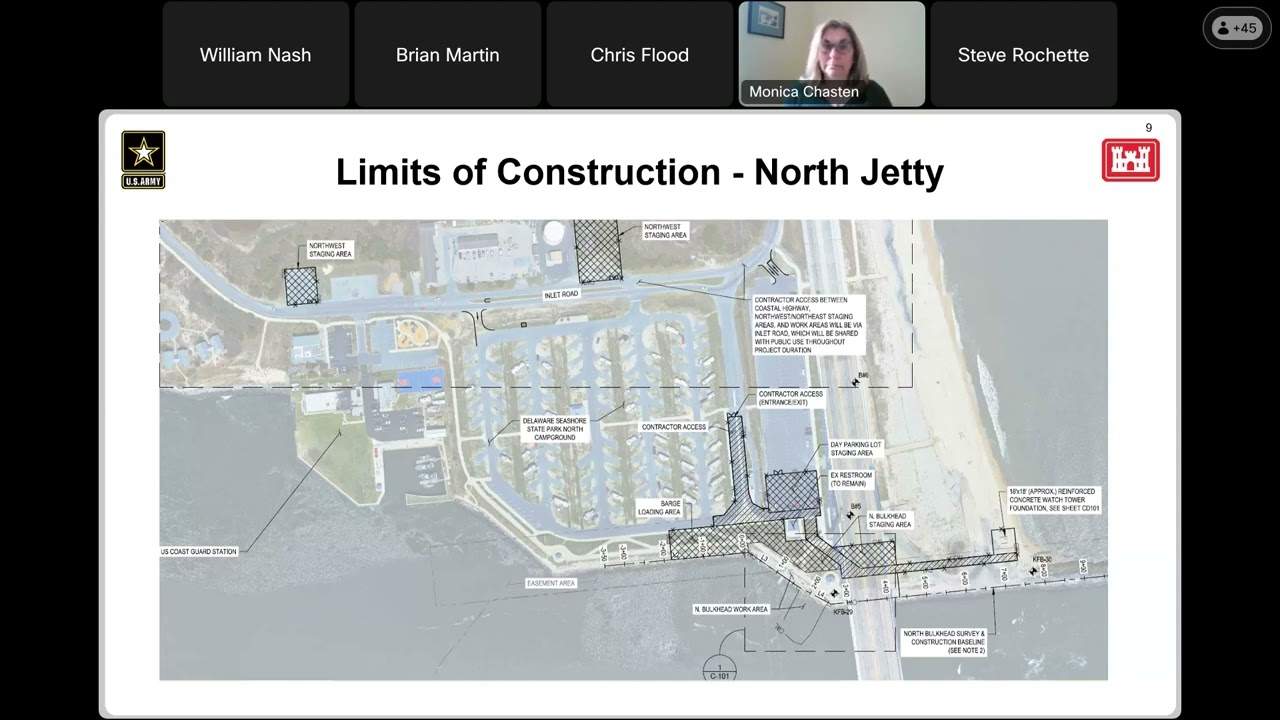Click the U.S. Army star logo
Screen dimensions: 1280x720
tap(143, 160)
